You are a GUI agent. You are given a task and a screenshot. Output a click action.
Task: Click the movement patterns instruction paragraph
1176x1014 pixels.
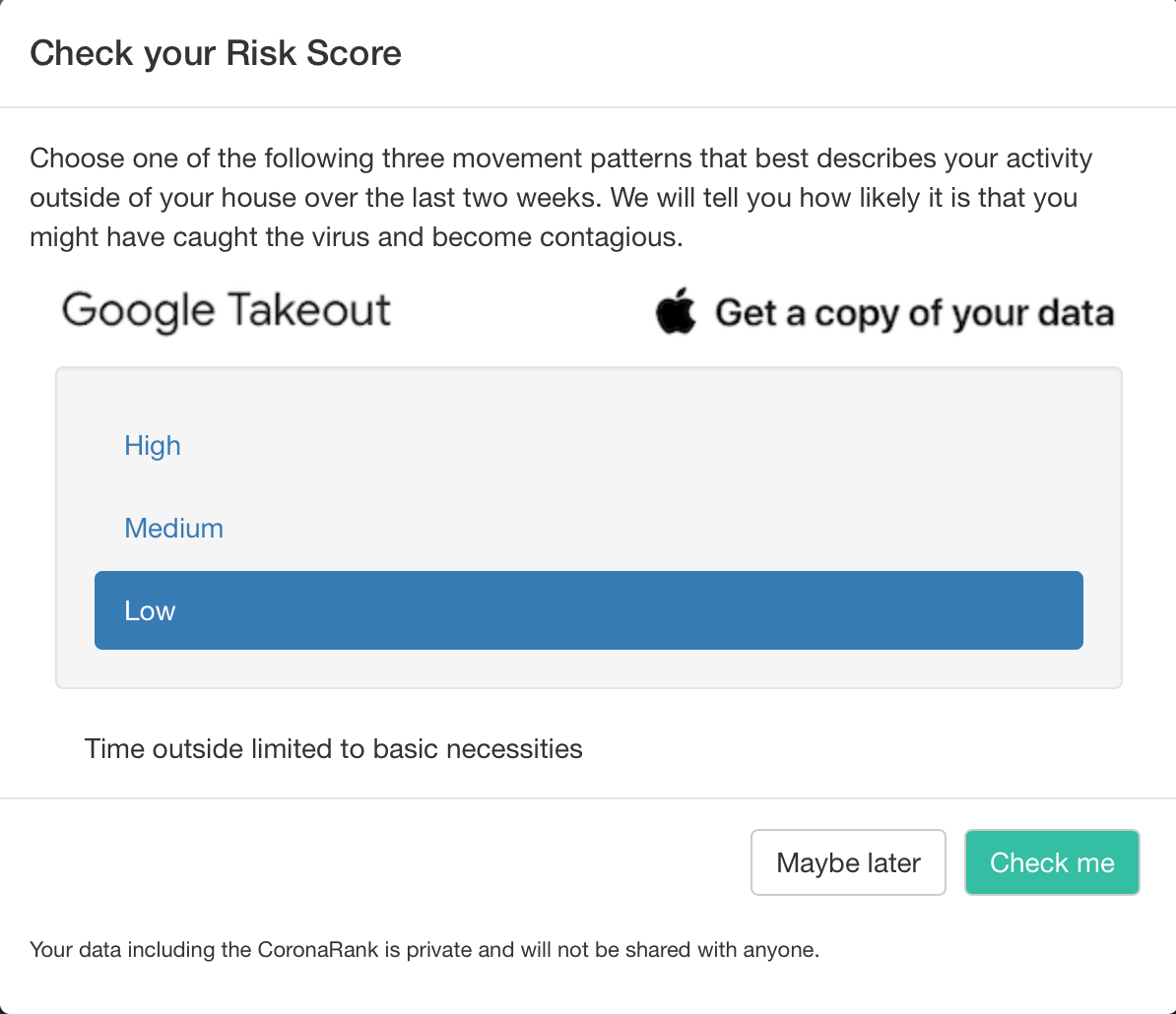click(561, 197)
